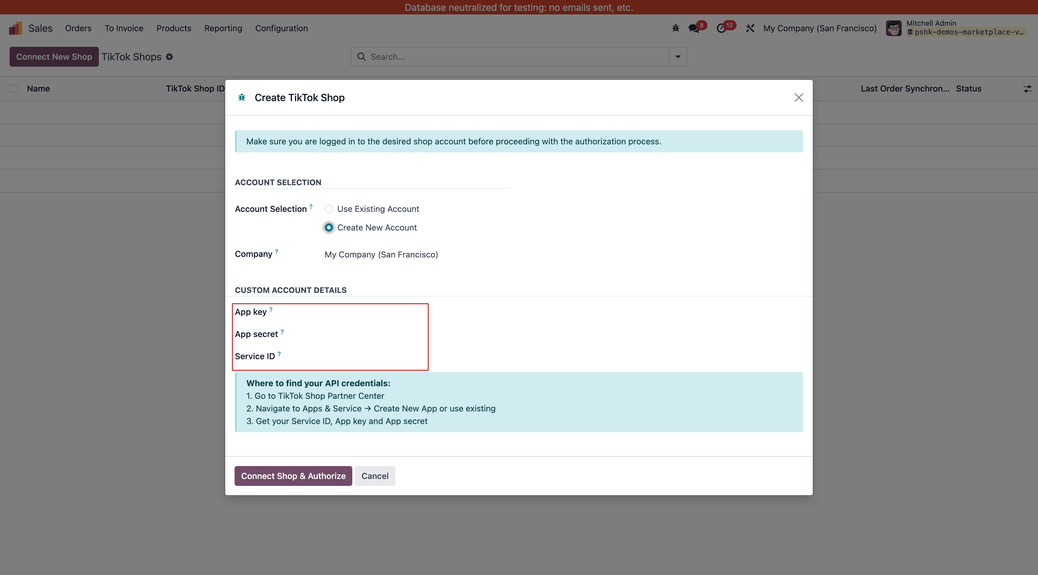Sort by the Status column header
The width and height of the screenshot is (1038, 575).
968,89
